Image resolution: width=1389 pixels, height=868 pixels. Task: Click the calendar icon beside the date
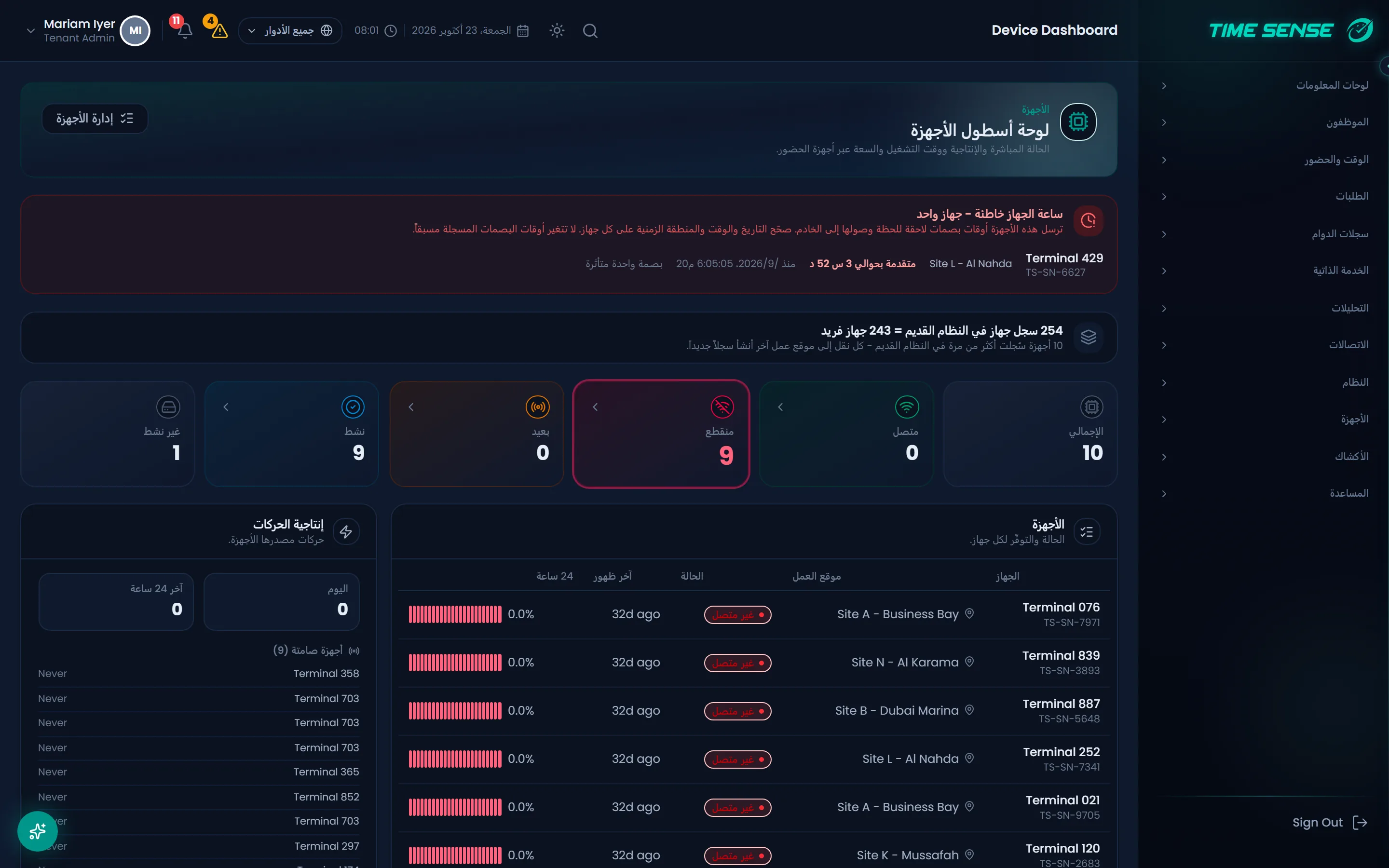522,30
